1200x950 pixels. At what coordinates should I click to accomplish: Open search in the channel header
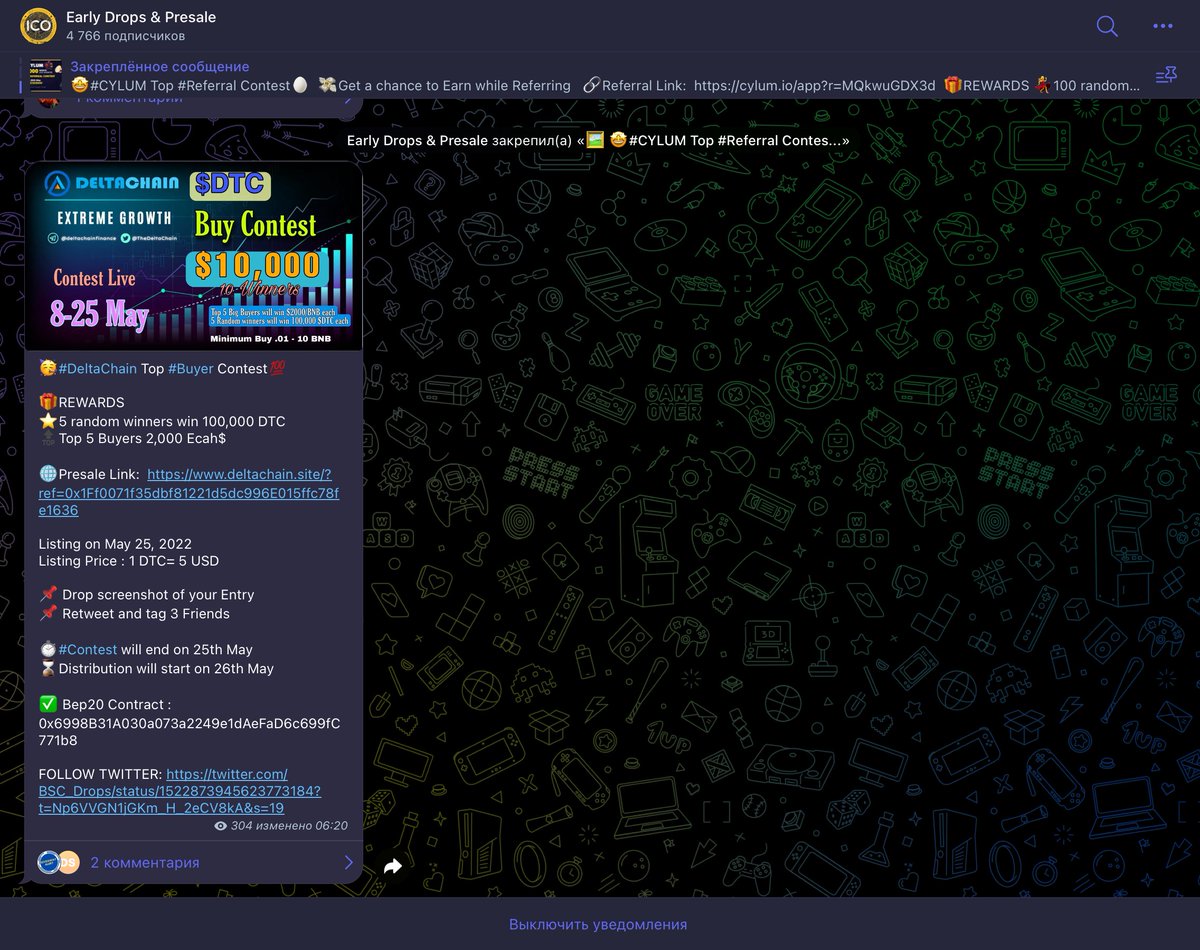(x=1107, y=26)
